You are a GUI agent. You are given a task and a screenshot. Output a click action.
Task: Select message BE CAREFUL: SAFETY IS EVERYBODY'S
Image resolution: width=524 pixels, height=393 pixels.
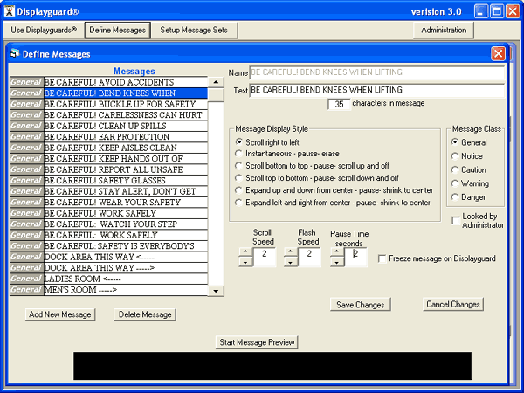point(109,246)
